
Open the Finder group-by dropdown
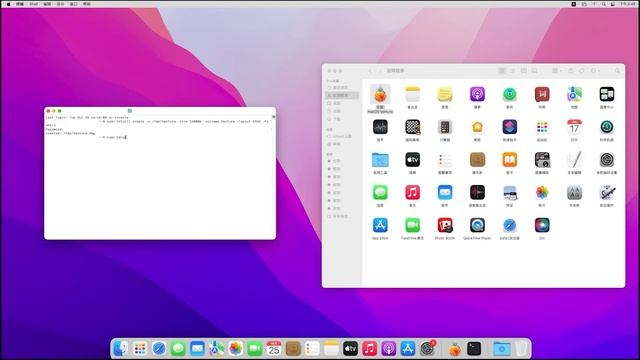(x=557, y=71)
